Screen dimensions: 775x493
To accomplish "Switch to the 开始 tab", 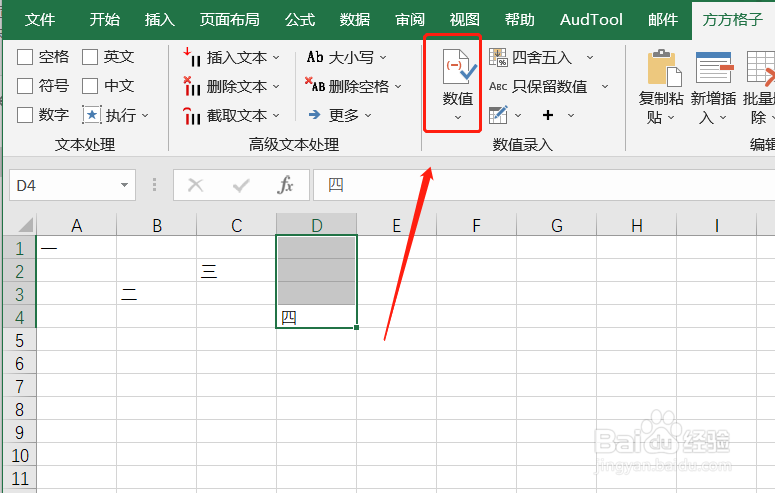I will 104,20.
